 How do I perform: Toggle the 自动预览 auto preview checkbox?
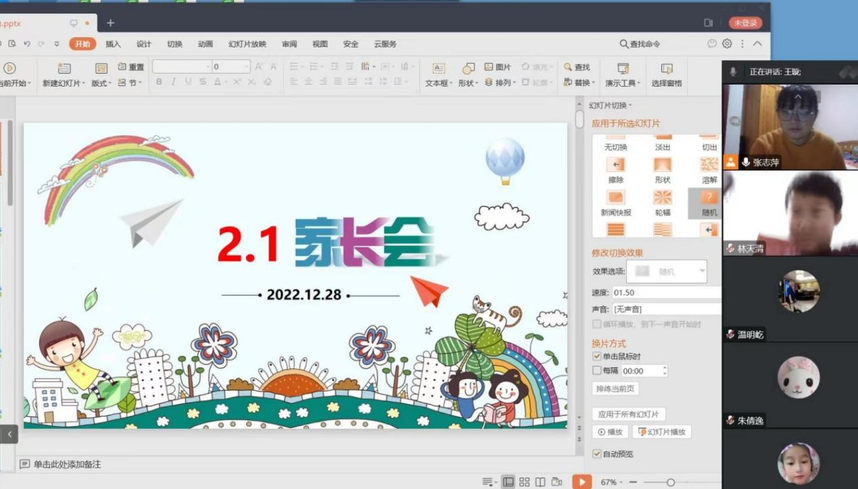point(597,454)
